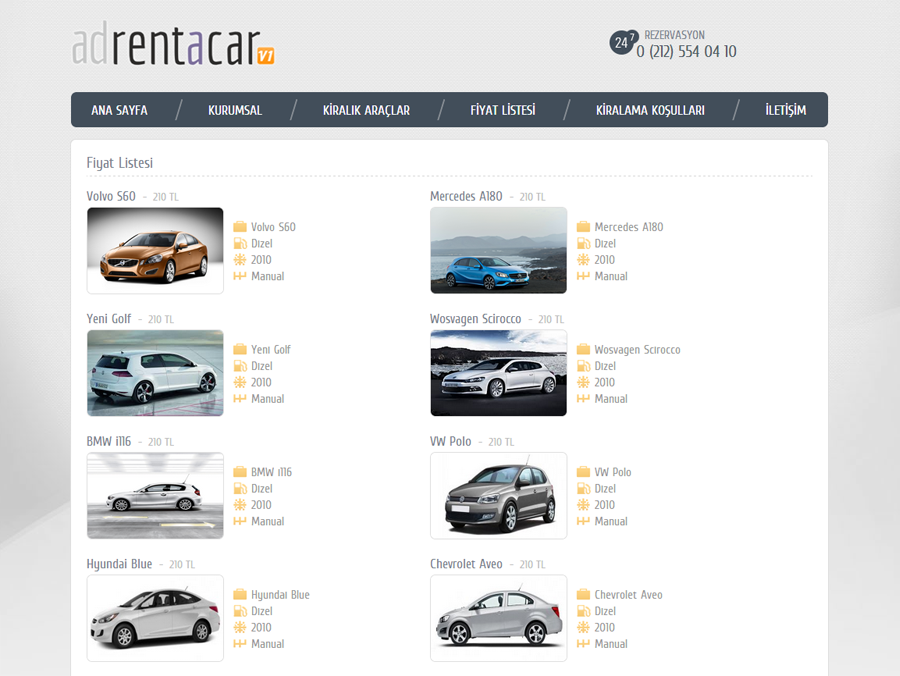Open the Yeni Golf heading

coord(108,318)
